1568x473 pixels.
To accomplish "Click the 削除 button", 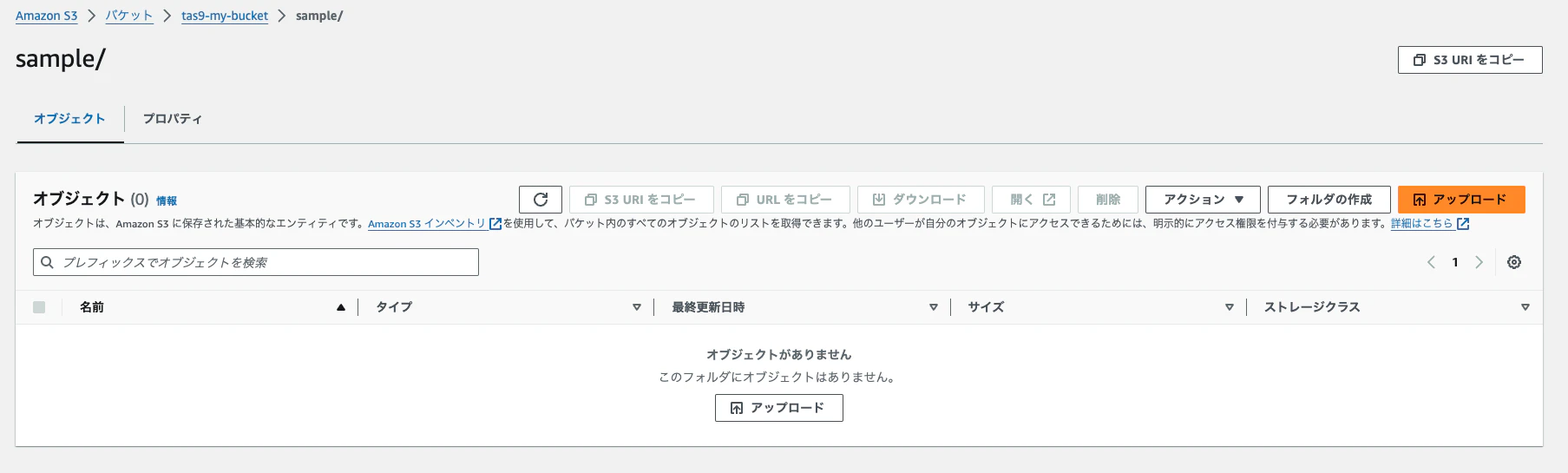I will (1108, 200).
